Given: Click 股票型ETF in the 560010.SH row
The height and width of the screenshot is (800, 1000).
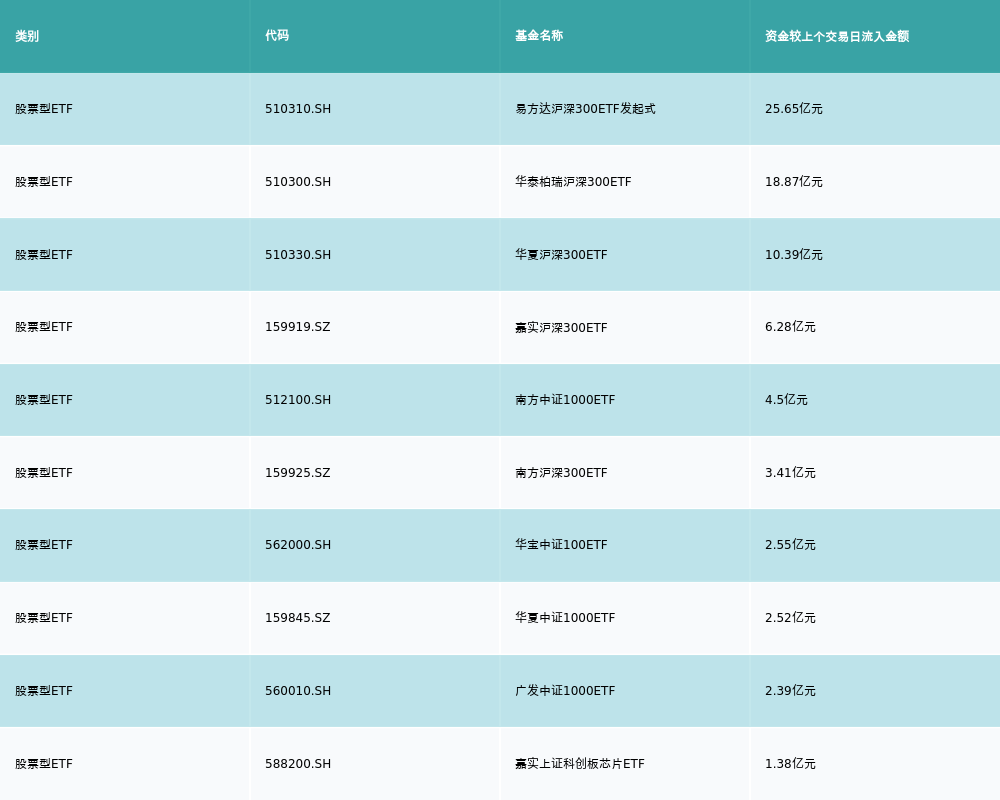Looking at the screenshot, I should pos(44,691).
